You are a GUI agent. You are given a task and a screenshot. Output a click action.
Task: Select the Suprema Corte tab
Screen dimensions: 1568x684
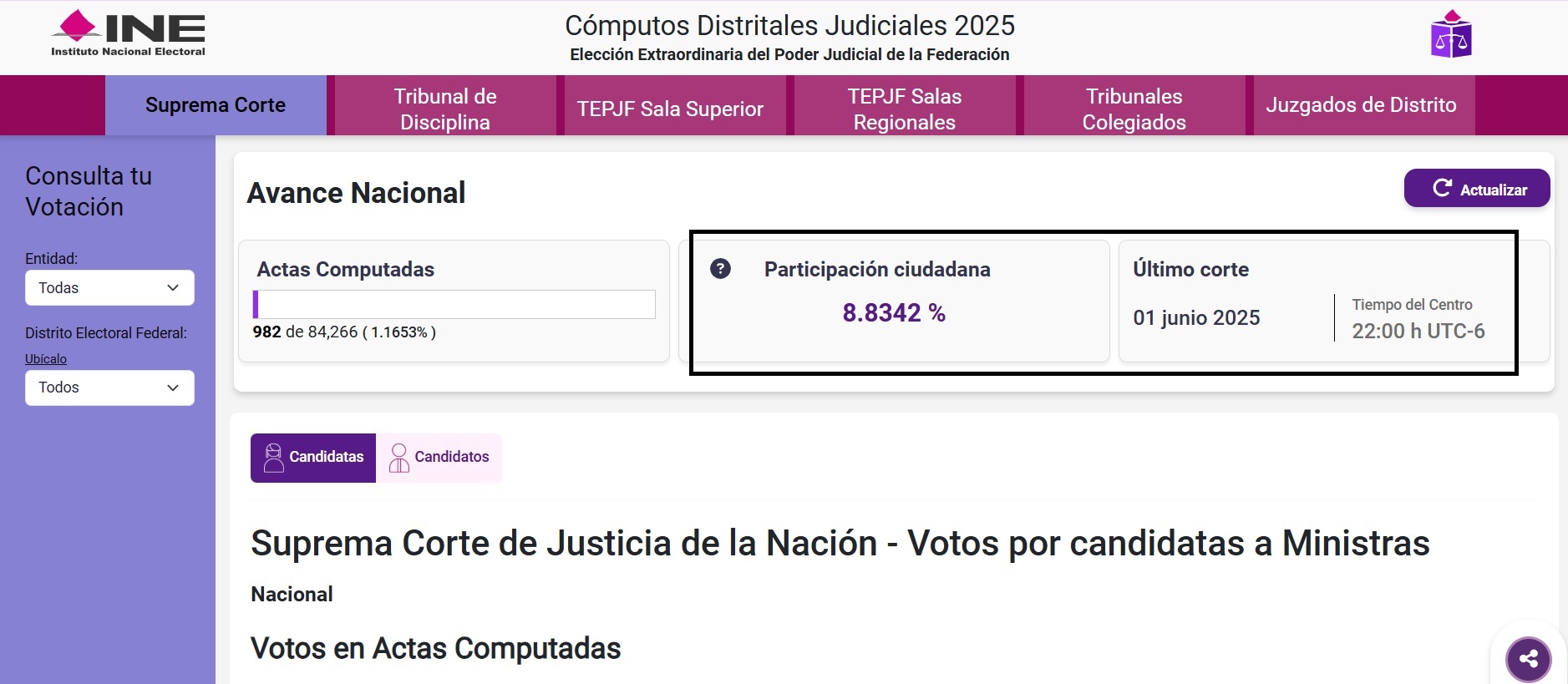216,105
